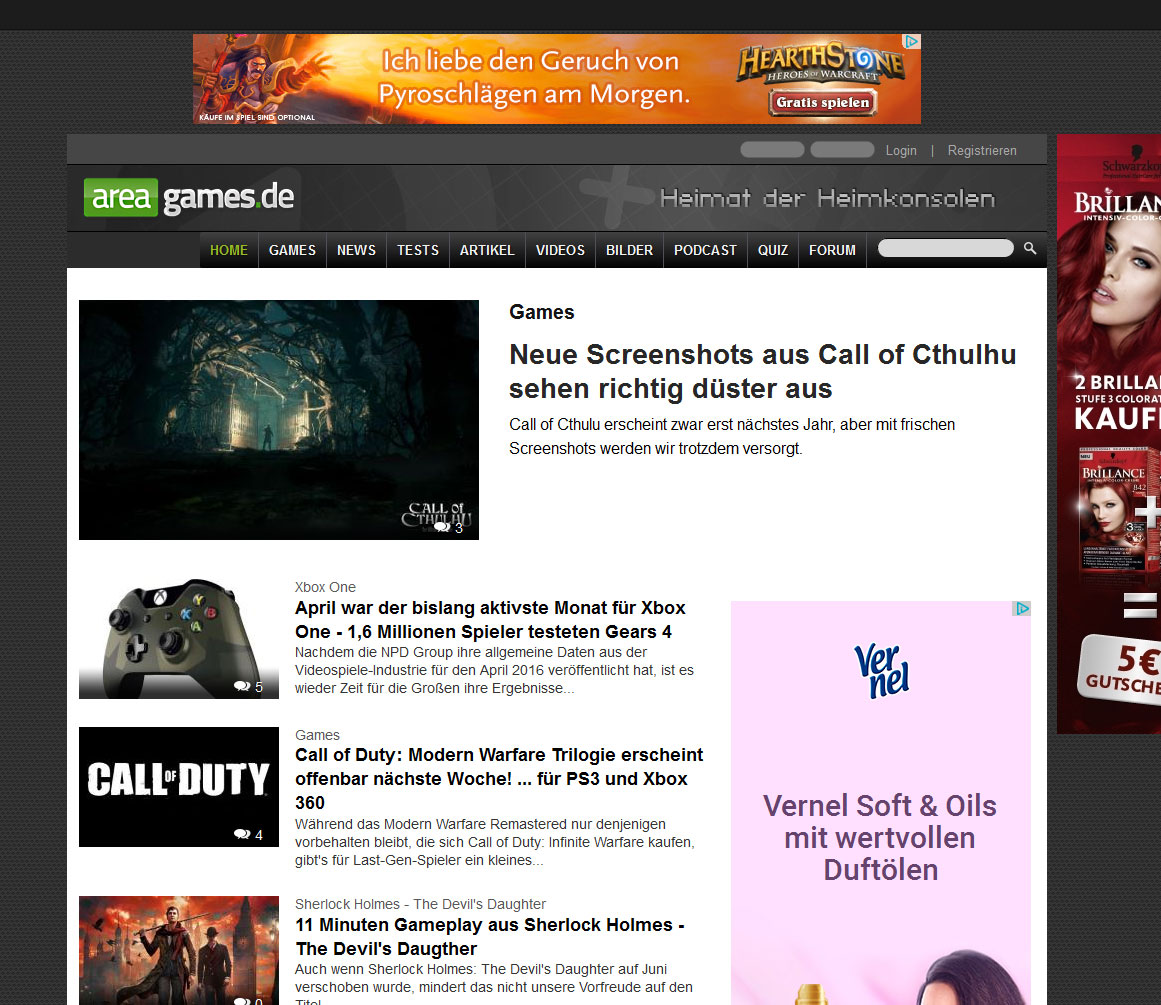The image size is (1161, 1005).
Task: Open the Xbox One article's comment count
Action: 248,687
